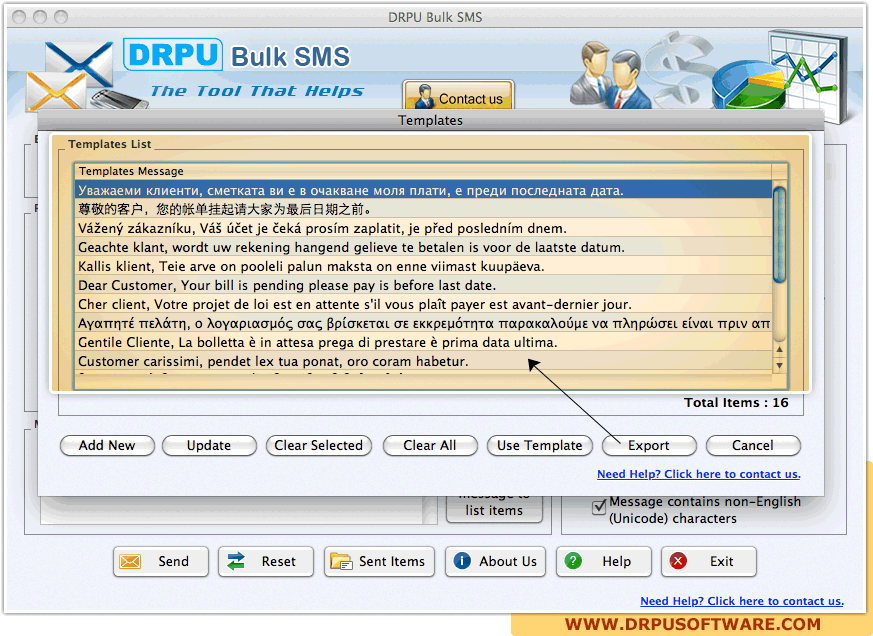
Task: Click scroll down arrow in templates list
Action: click(x=779, y=365)
